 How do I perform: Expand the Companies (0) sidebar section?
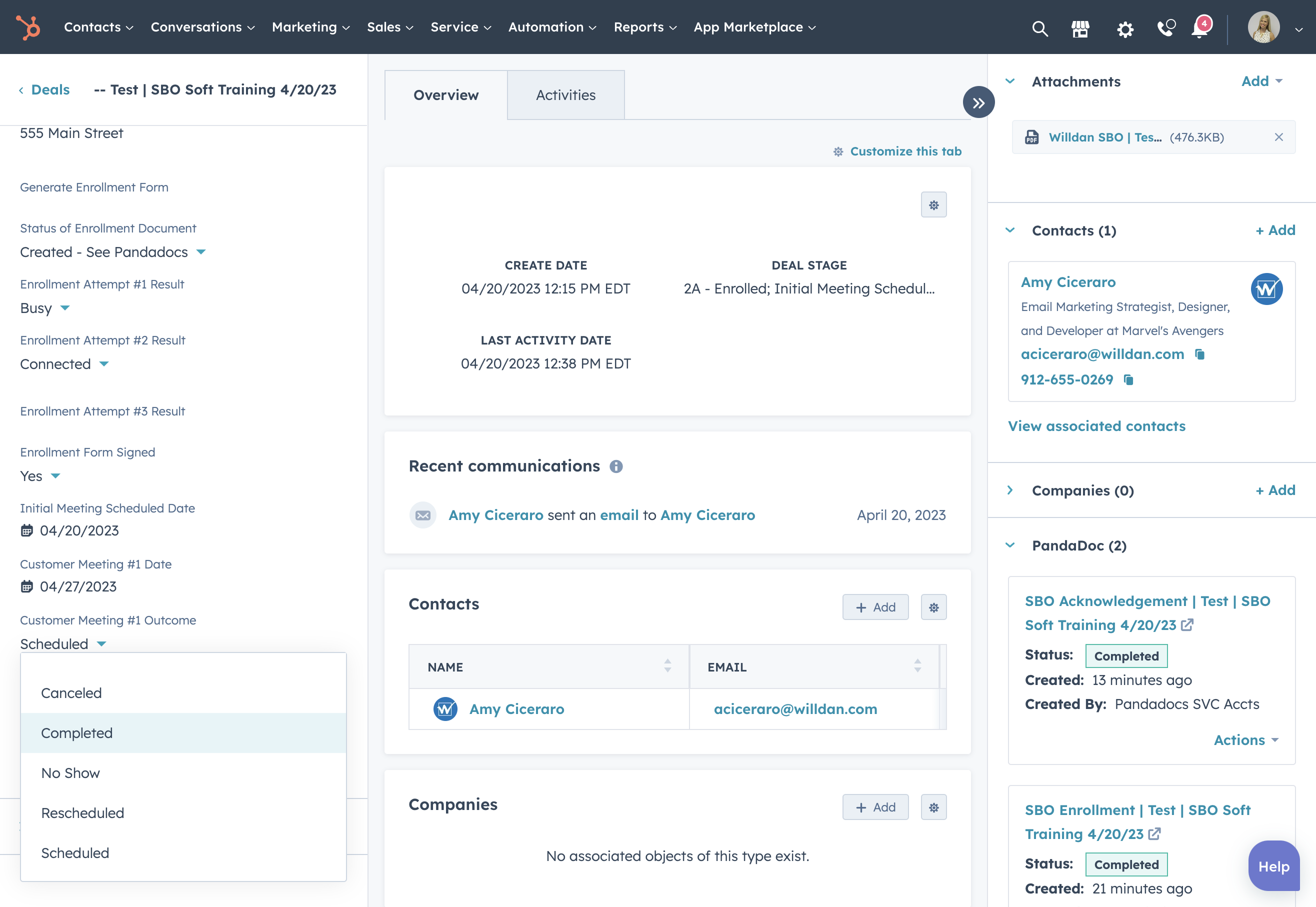(1009, 490)
